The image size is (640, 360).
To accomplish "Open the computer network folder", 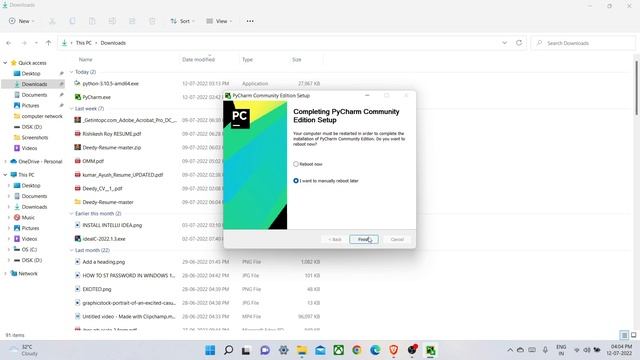I will coord(42,116).
